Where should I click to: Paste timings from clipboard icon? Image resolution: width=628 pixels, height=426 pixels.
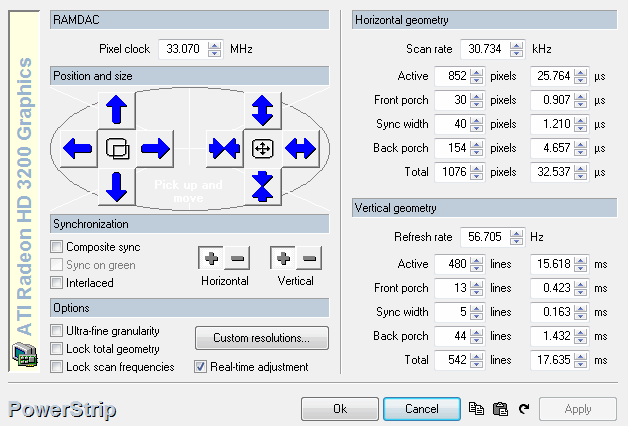500,409
